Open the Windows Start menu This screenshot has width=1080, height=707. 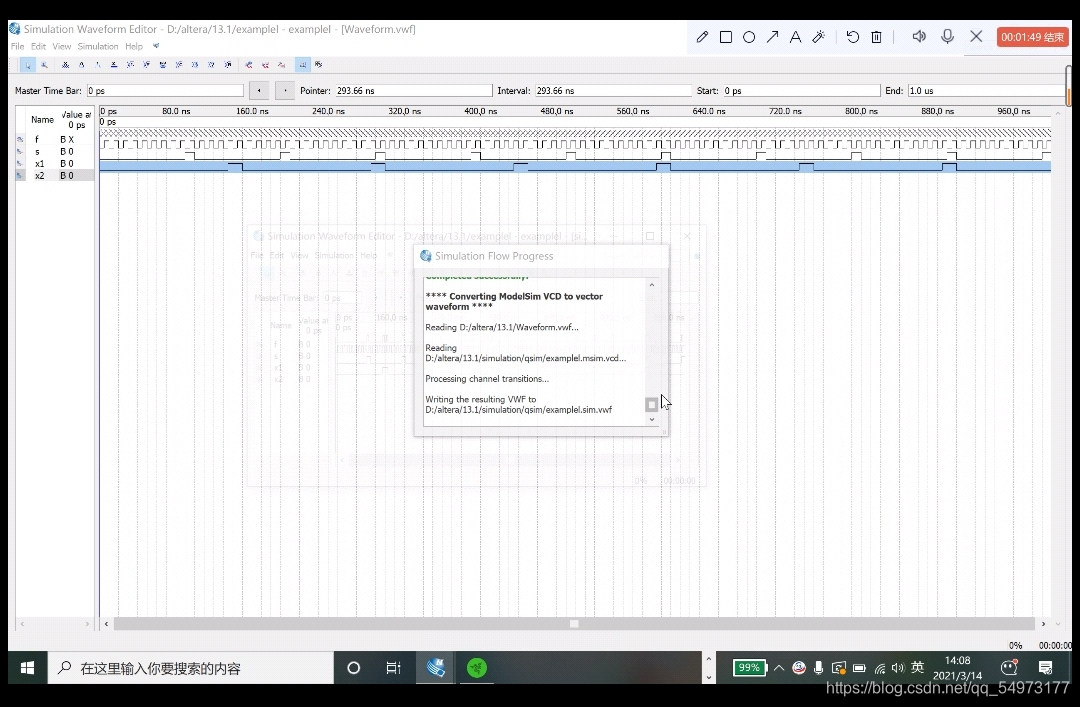(28, 668)
